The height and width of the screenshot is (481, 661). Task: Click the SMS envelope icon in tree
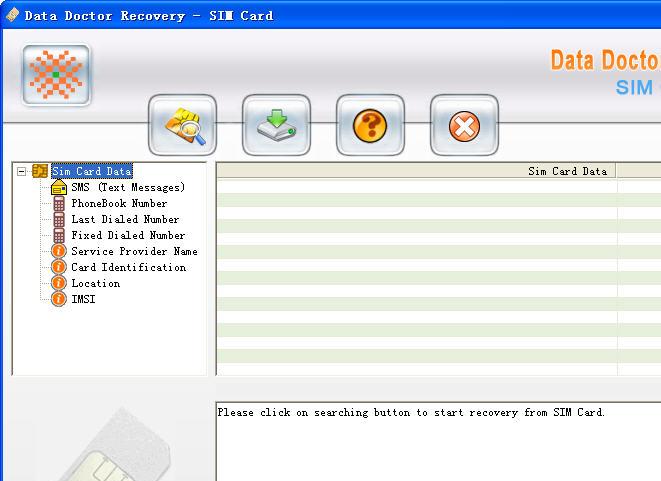[59, 187]
